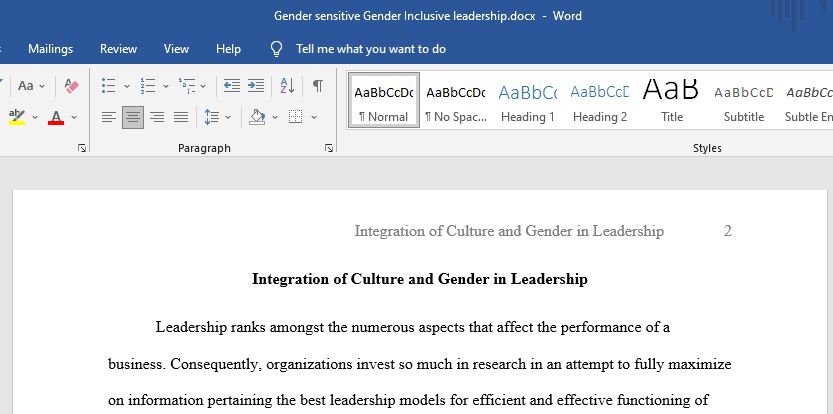Apply the Heading 1 style
The width and height of the screenshot is (833, 414).
[528, 100]
